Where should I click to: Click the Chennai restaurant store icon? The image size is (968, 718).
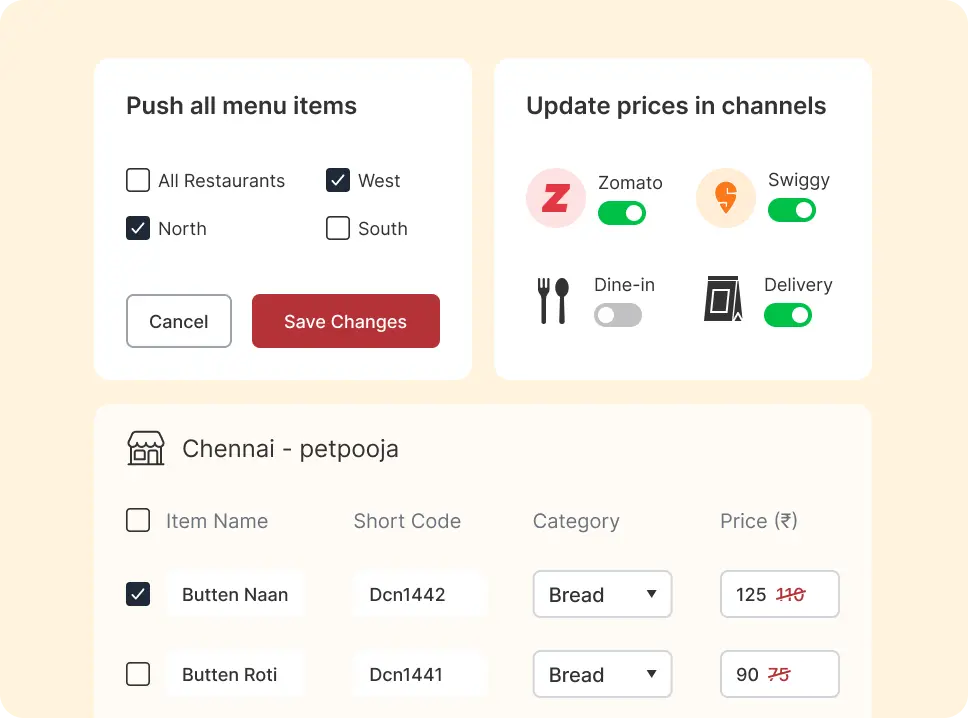[x=146, y=448]
